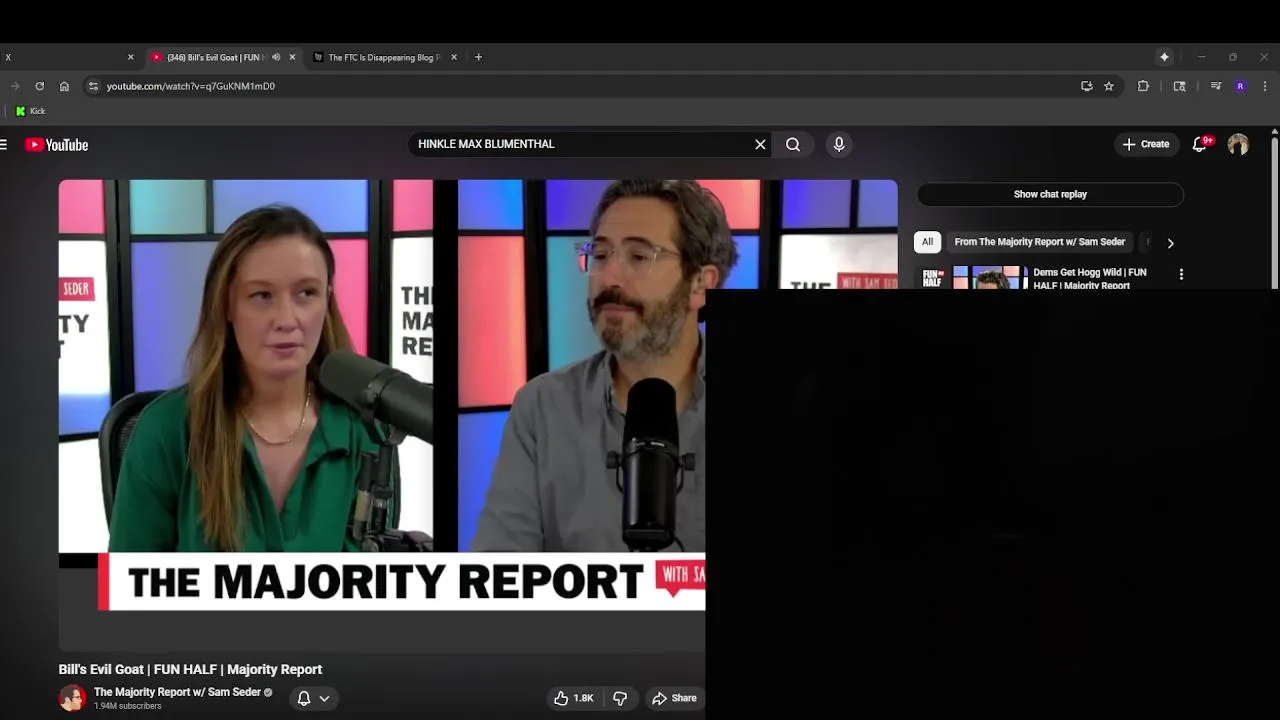Open the YouTube guide hamburger menu

pos(4,145)
